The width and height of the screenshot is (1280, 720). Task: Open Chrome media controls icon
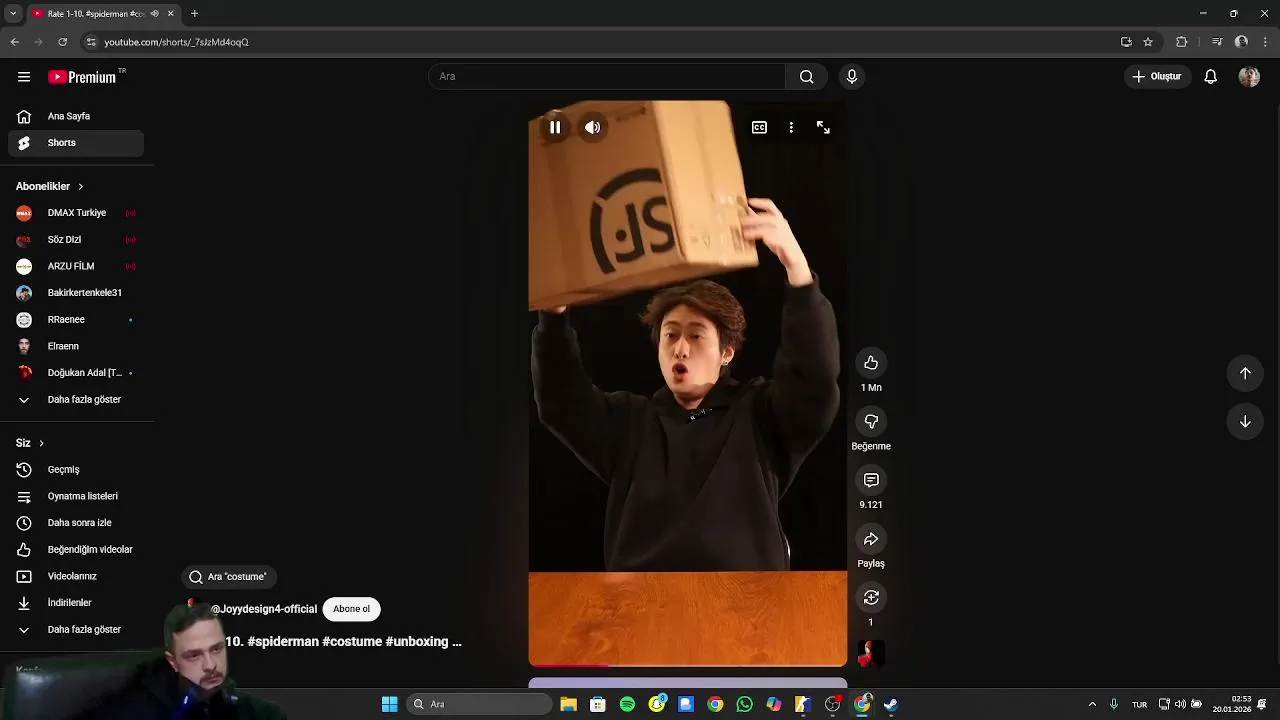coord(1217,42)
